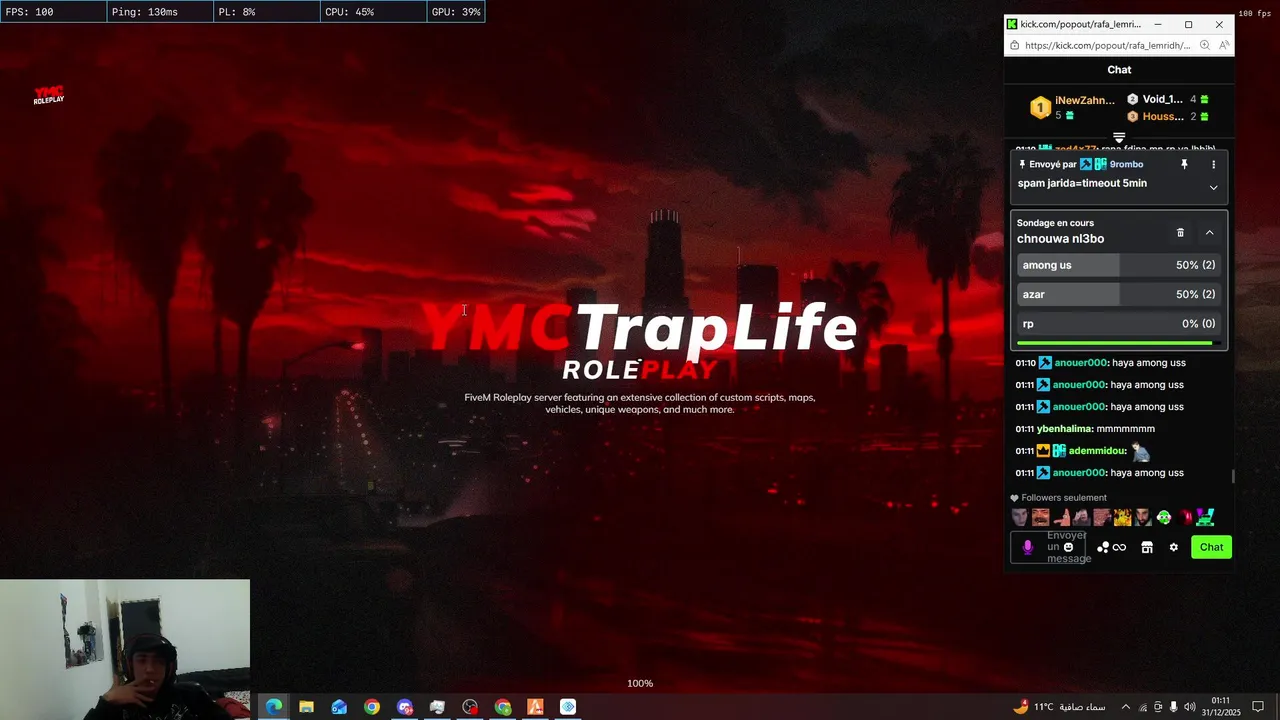Open pinned message three-dot options
Viewport: 1280px width, 720px height.
1214,164
